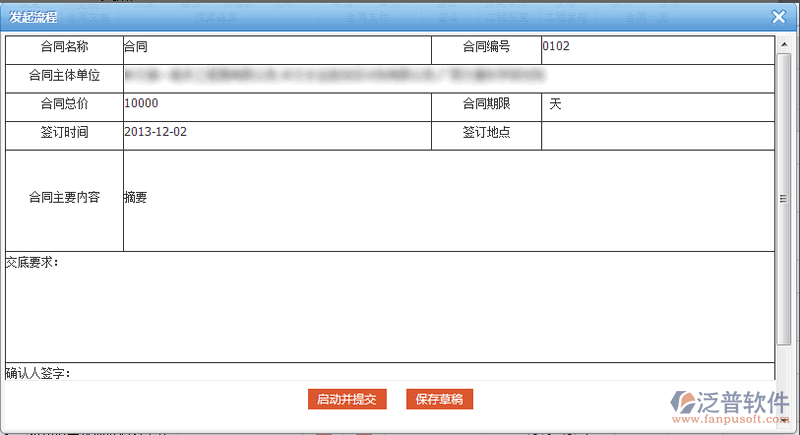Click the 启动并提交 button
Image resolution: width=800 pixels, height=435 pixels.
coord(347,399)
